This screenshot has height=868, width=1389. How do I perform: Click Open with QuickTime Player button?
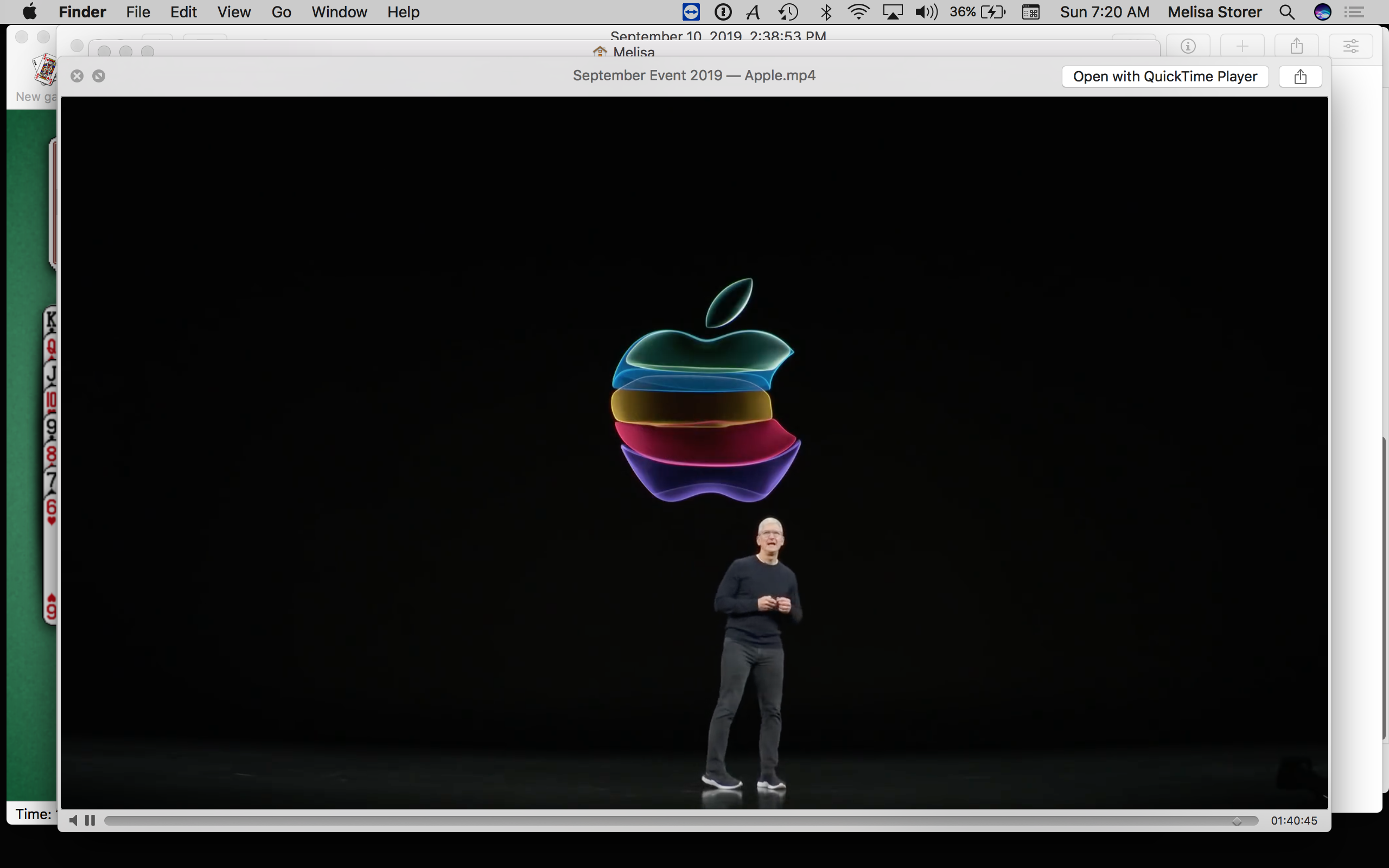point(1164,76)
